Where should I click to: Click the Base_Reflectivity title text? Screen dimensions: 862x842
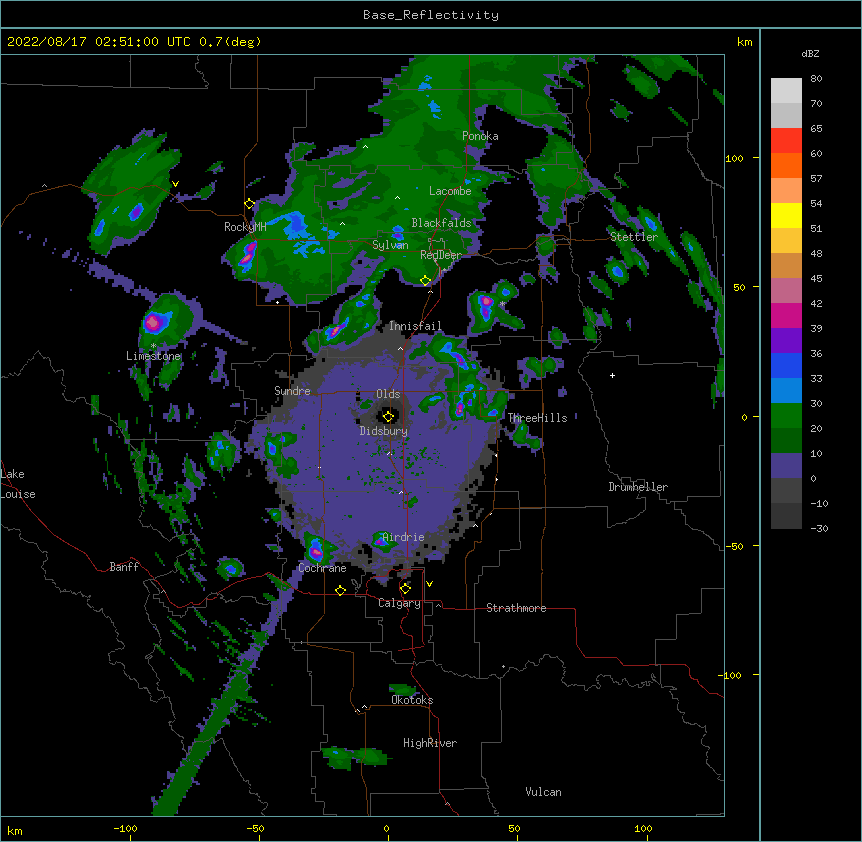coord(431,15)
